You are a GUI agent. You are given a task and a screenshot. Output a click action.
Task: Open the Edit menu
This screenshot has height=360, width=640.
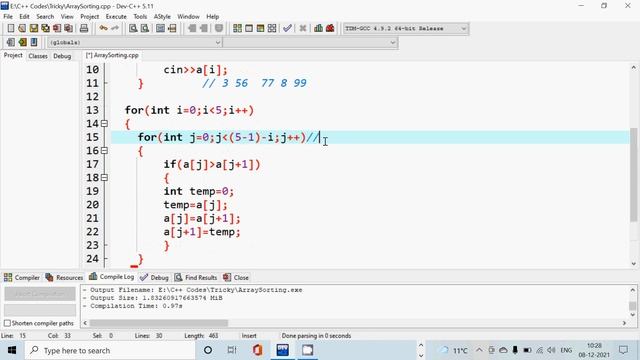point(24,16)
